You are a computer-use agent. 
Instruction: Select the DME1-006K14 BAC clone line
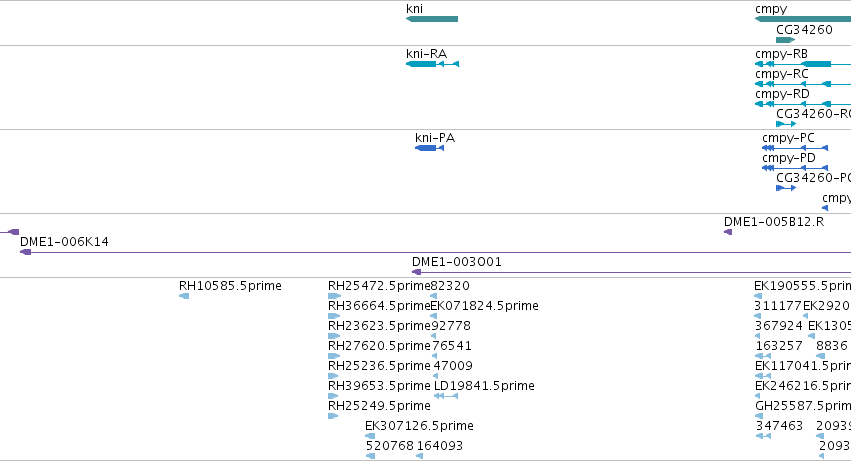[435, 252]
